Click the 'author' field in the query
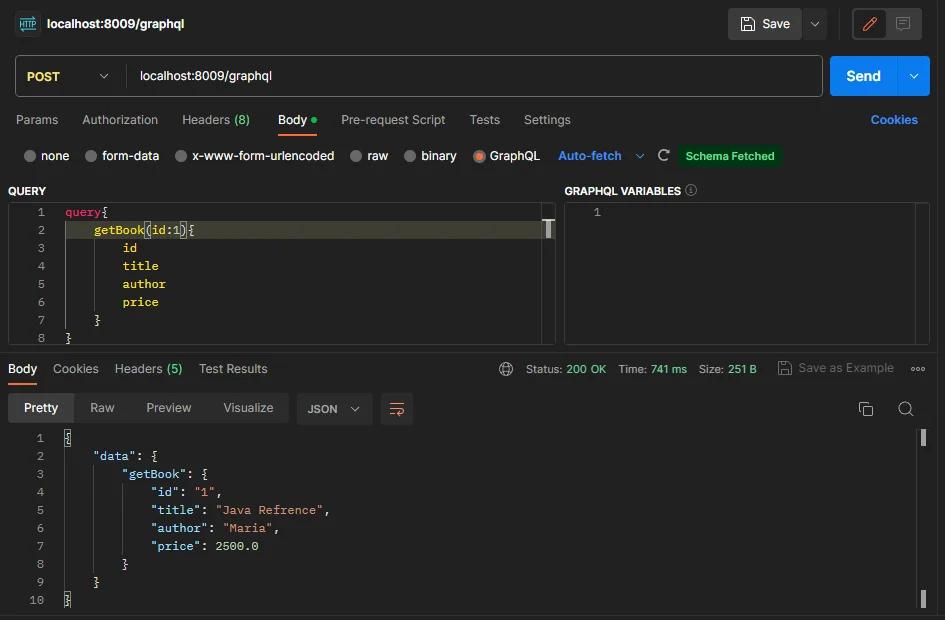945x620 pixels. click(144, 284)
